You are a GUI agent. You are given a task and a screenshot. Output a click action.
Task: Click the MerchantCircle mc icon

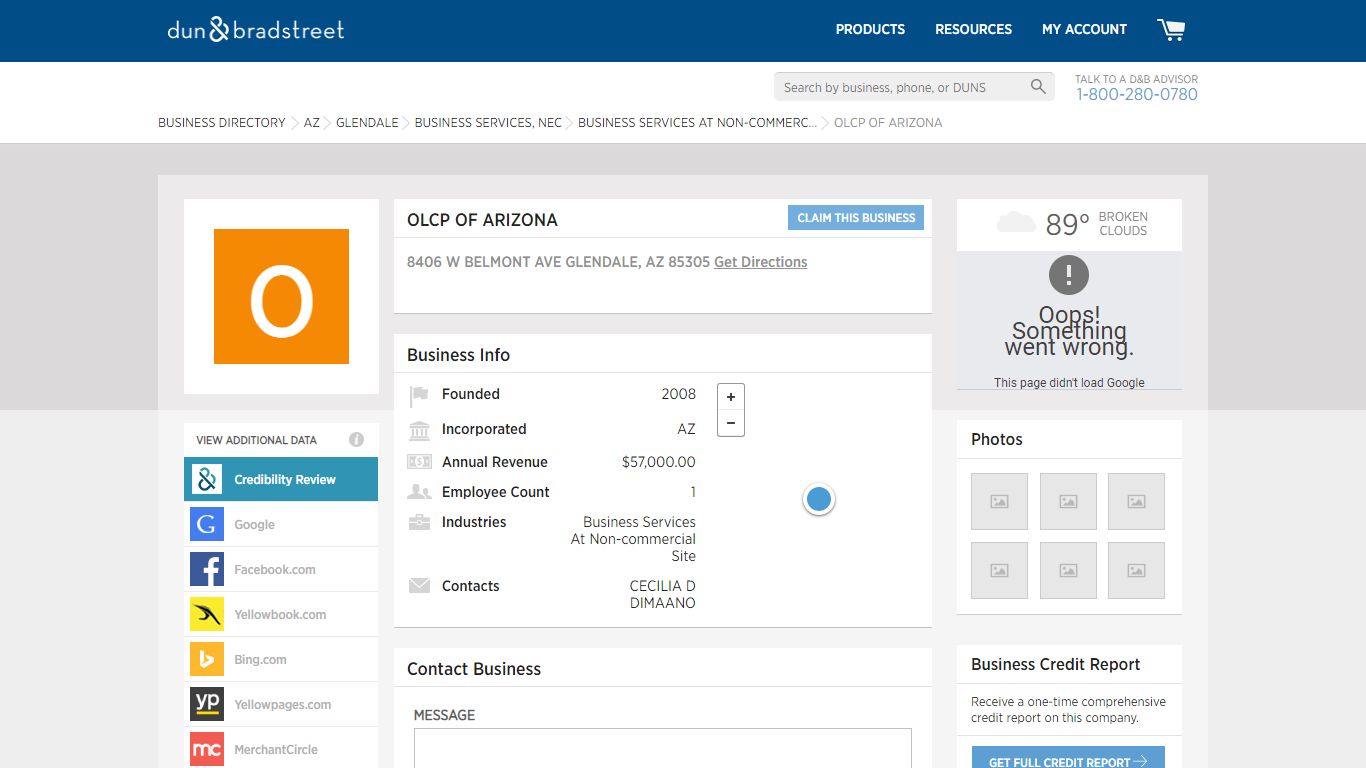tap(207, 749)
